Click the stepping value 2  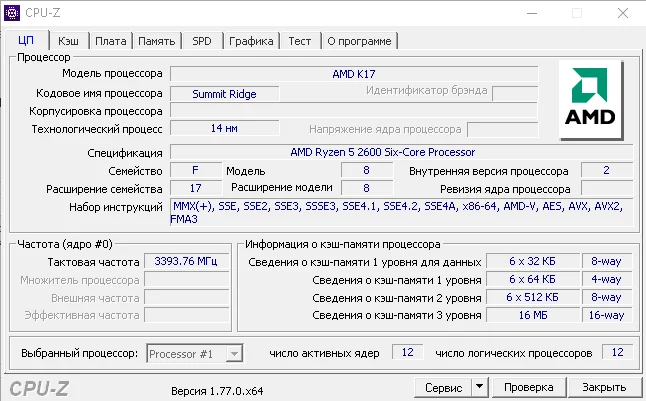[x=606, y=170]
